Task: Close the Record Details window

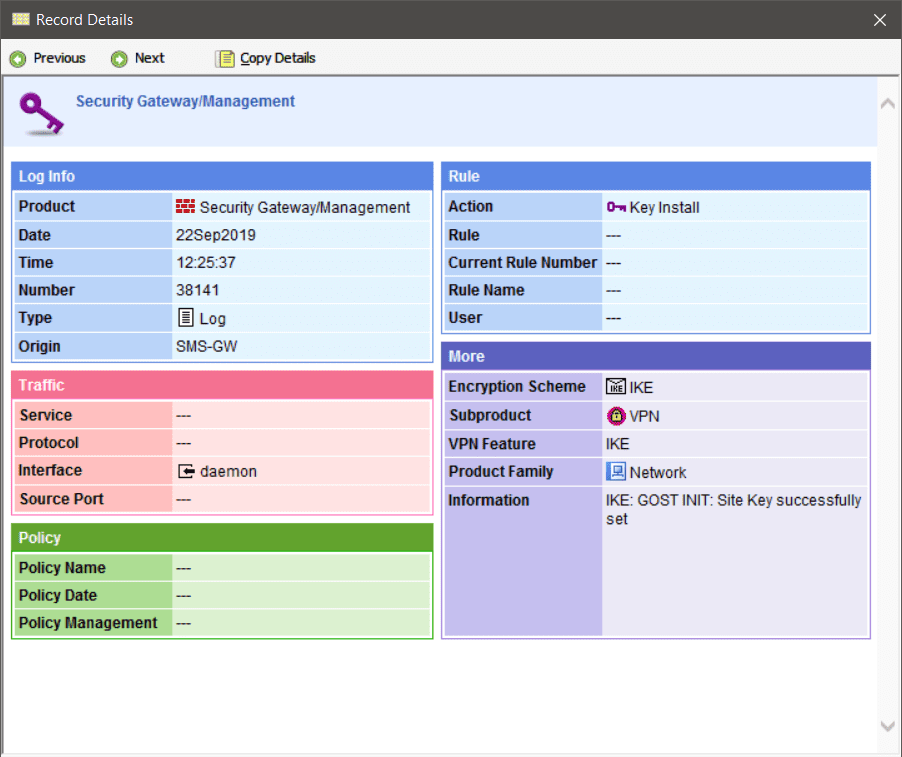Action: (x=880, y=20)
